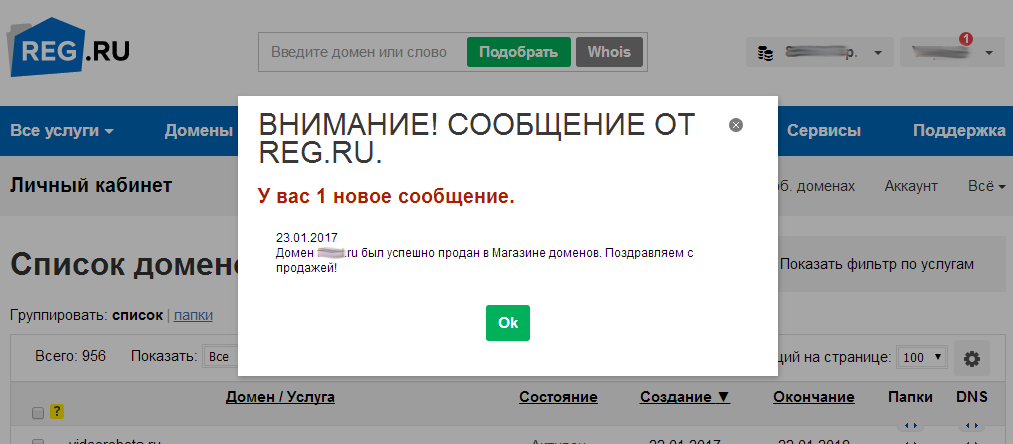
Task: Open the Все услуги menu
Action: (x=62, y=131)
